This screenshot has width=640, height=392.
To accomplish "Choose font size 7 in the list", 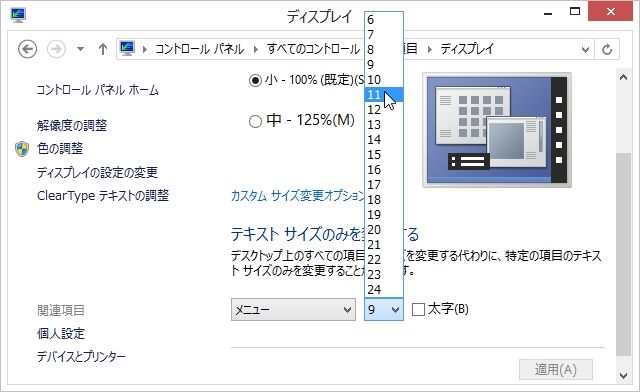I will [384, 35].
